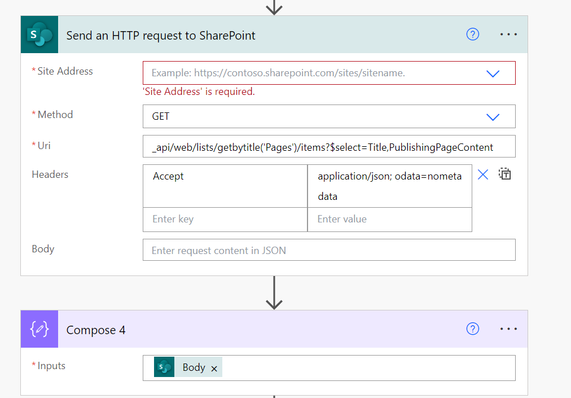Click the Compose 4 title bar
The image size is (571, 398).
(274, 329)
